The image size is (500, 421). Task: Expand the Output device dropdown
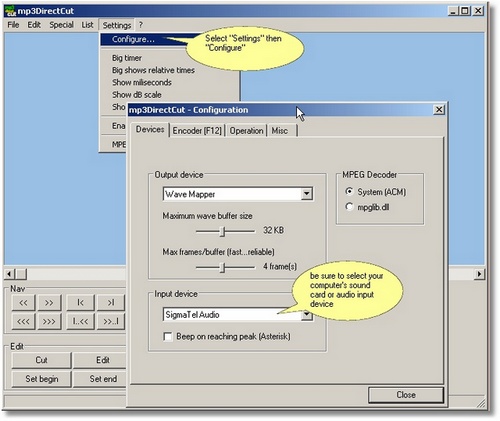[306, 194]
